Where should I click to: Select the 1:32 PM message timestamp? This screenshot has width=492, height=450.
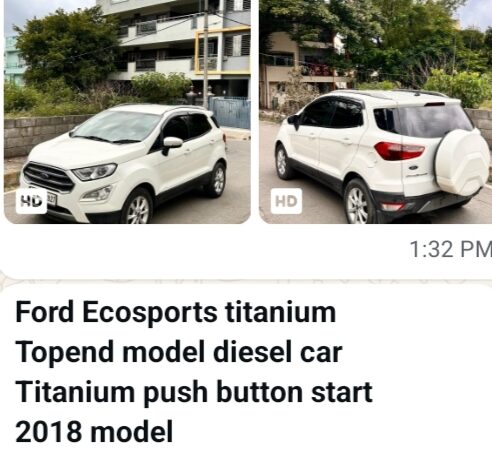point(450,249)
